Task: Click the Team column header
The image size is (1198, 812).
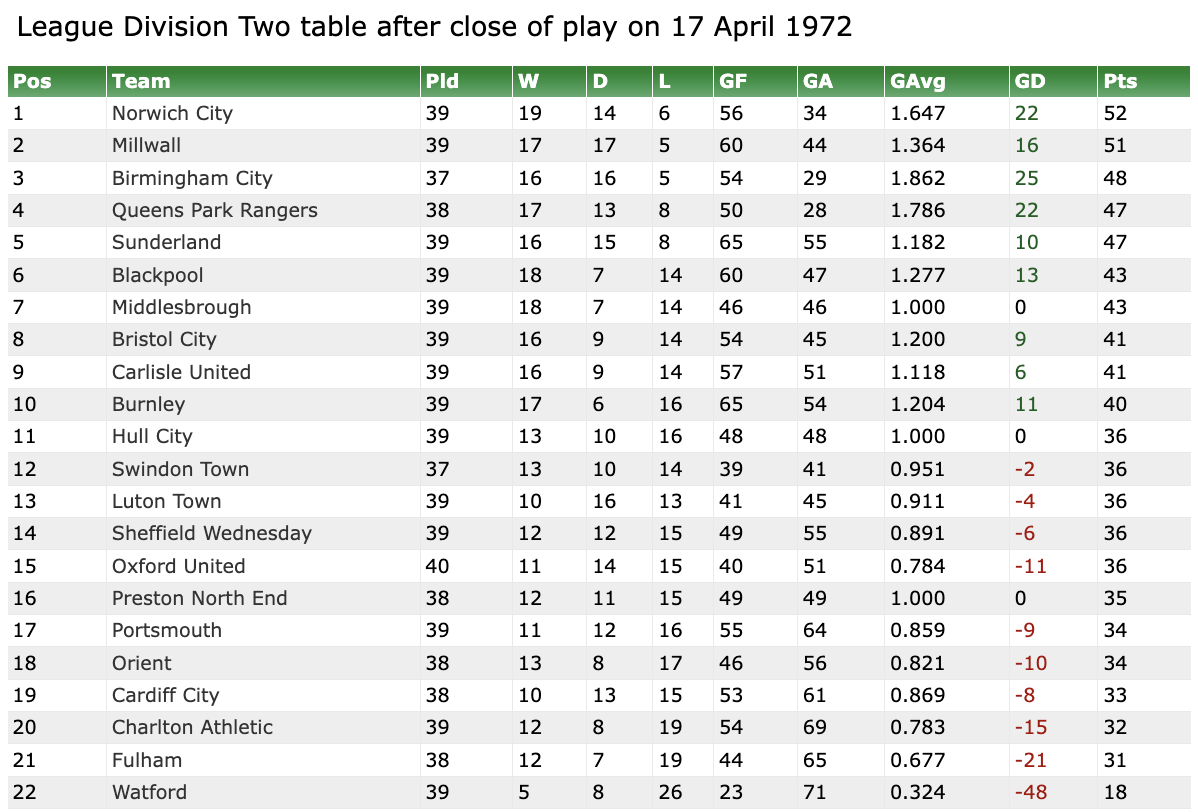Action: point(141,82)
